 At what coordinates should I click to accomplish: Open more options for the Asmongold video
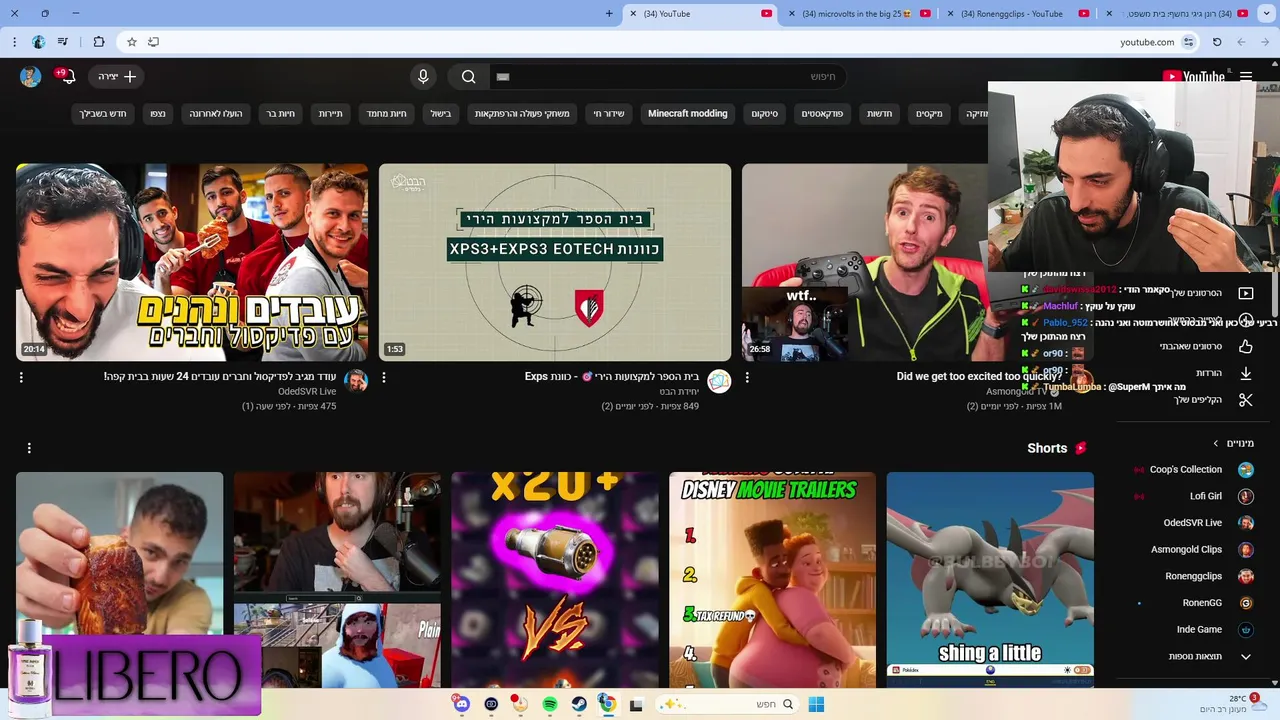point(747,377)
